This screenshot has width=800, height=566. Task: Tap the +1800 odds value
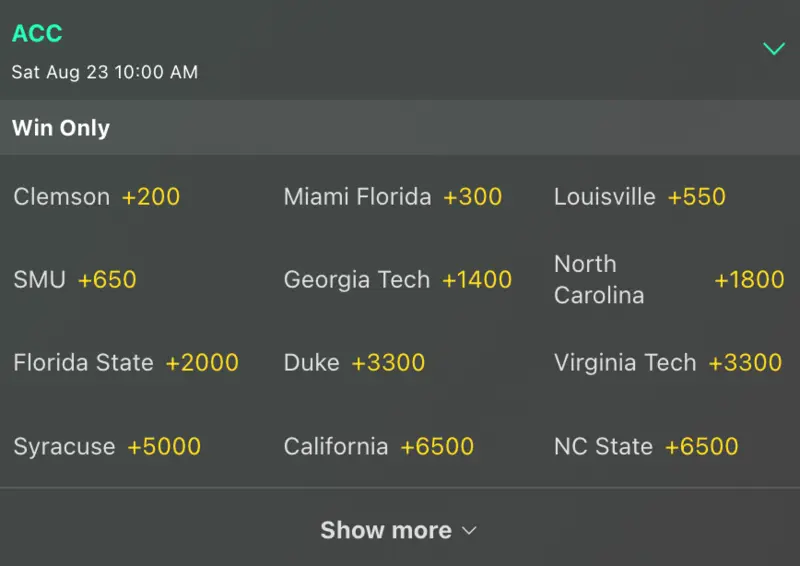pyautogui.click(x=748, y=280)
